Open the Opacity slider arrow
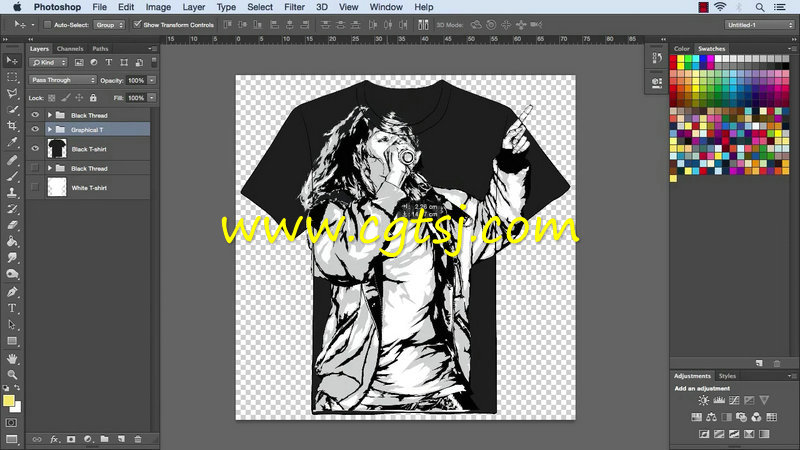The image size is (800, 450). (152, 80)
